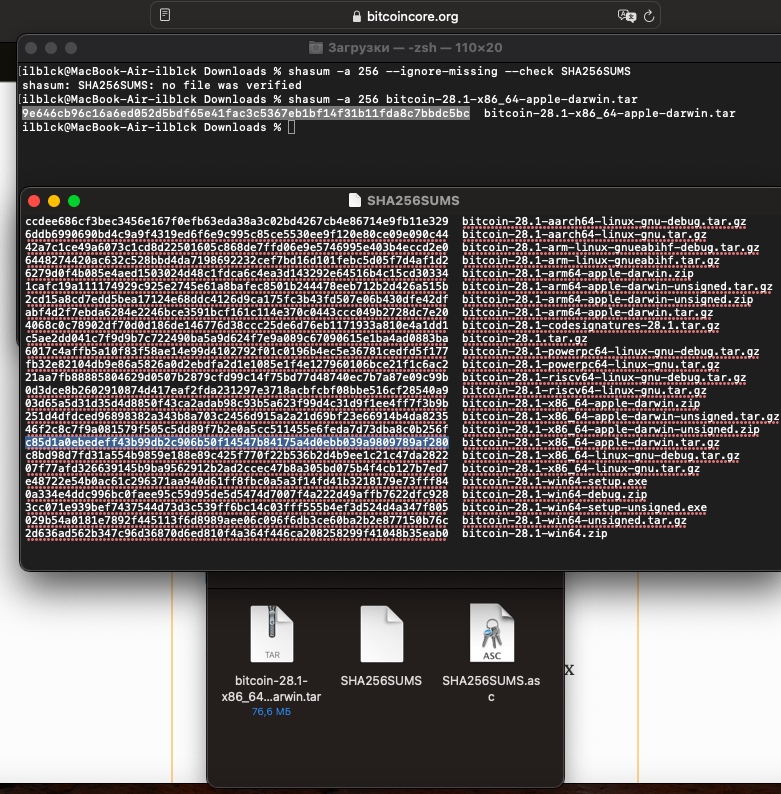Click the SHA256SUMS document title icon
The width and height of the screenshot is (781, 794).
tap(355, 201)
